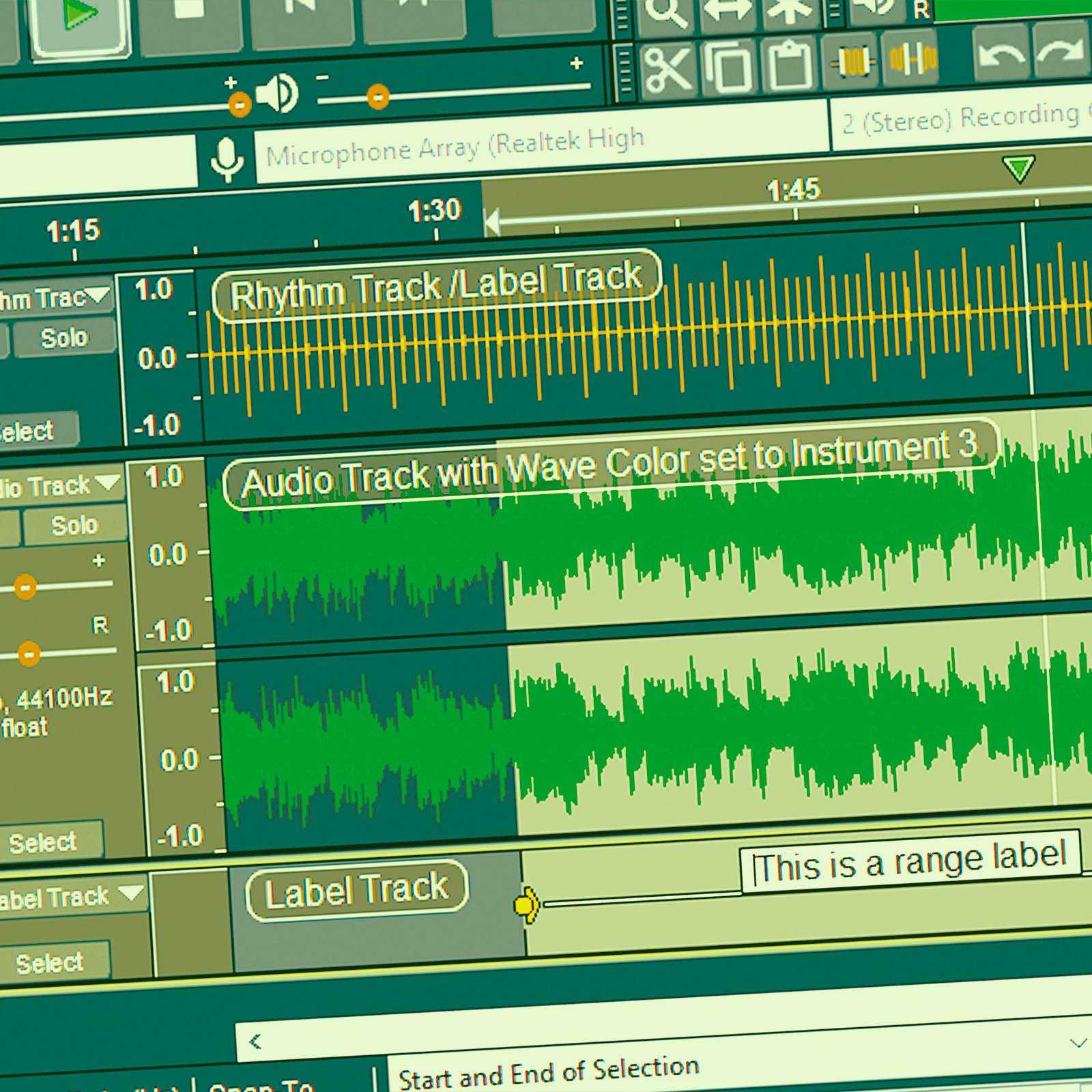The height and width of the screenshot is (1092, 1092).
Task: Click the Rhythm Track /Label Track clip name
Action: 437,286
